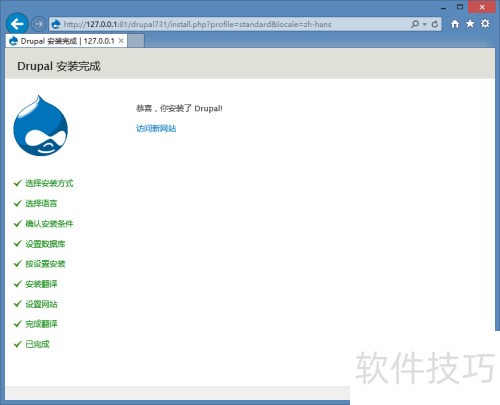This screenshot has height=405, width=500.
Task: Expand the address bar search dropdown arrow
Action: (x=424, y=24)
